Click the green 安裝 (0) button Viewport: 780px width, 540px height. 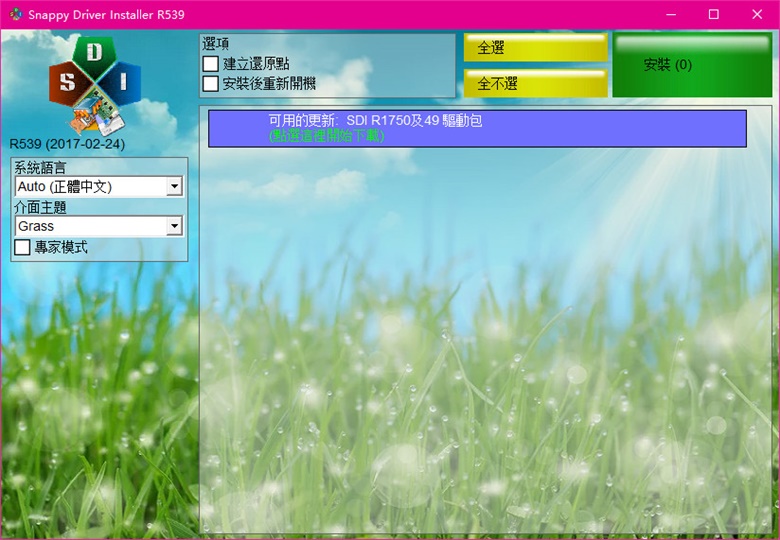coord(692,65)
